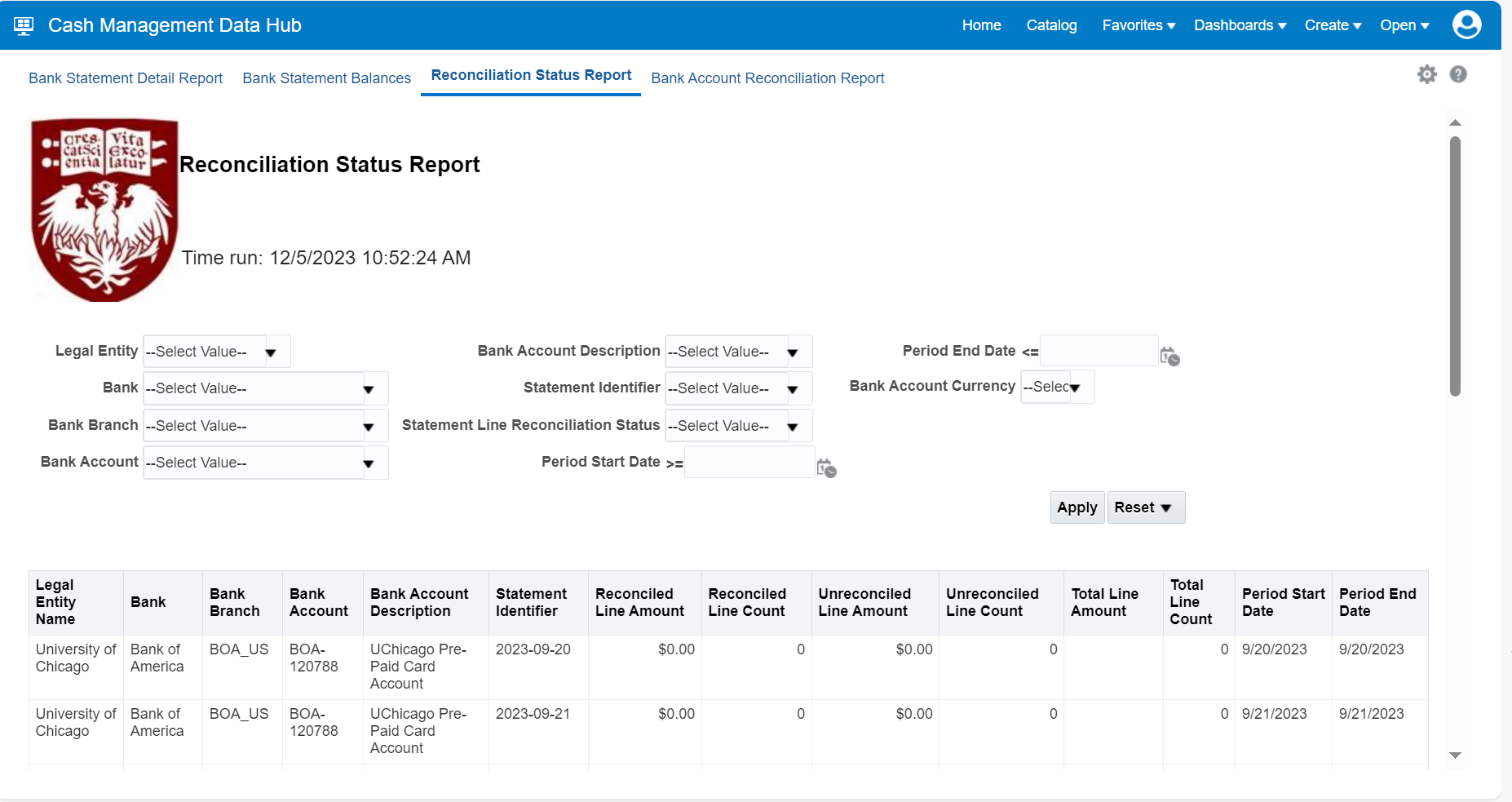This screenshot has width=1512, height=802.
Task: Switch to Bank Statement Detail Report tab
Action: [x=126, y=78]
